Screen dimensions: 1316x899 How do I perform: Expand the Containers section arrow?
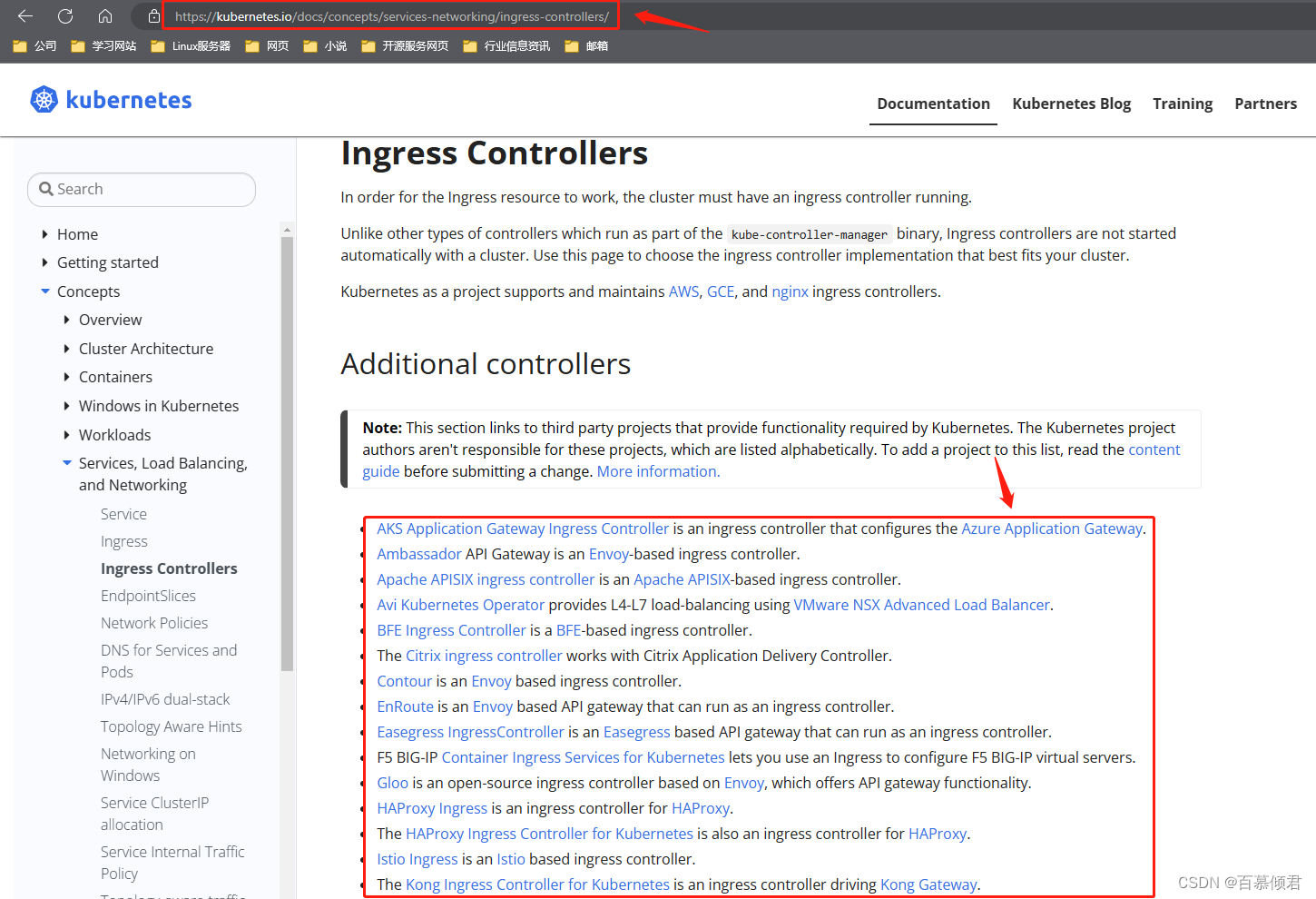click(x=66, y=377)
